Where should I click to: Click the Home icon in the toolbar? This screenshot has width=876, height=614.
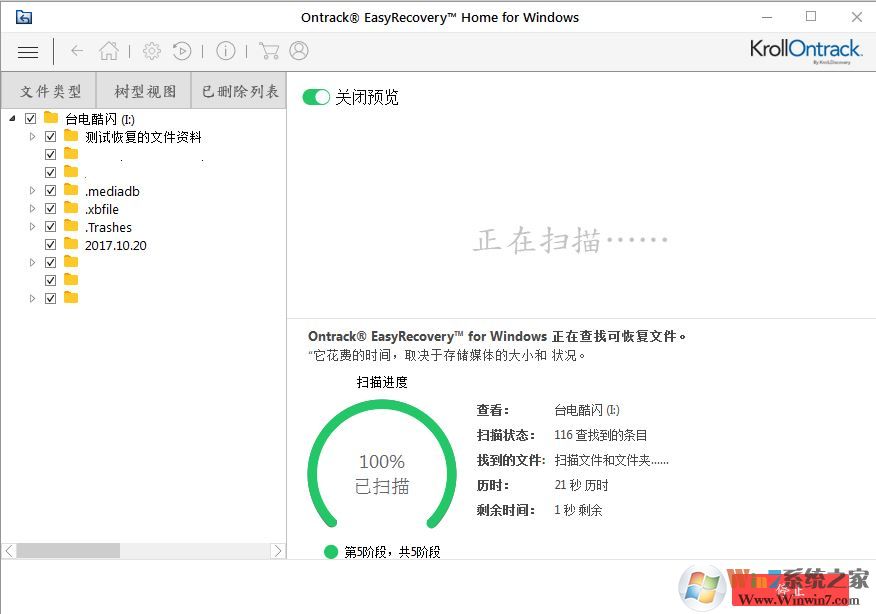[x=109, y=51]
